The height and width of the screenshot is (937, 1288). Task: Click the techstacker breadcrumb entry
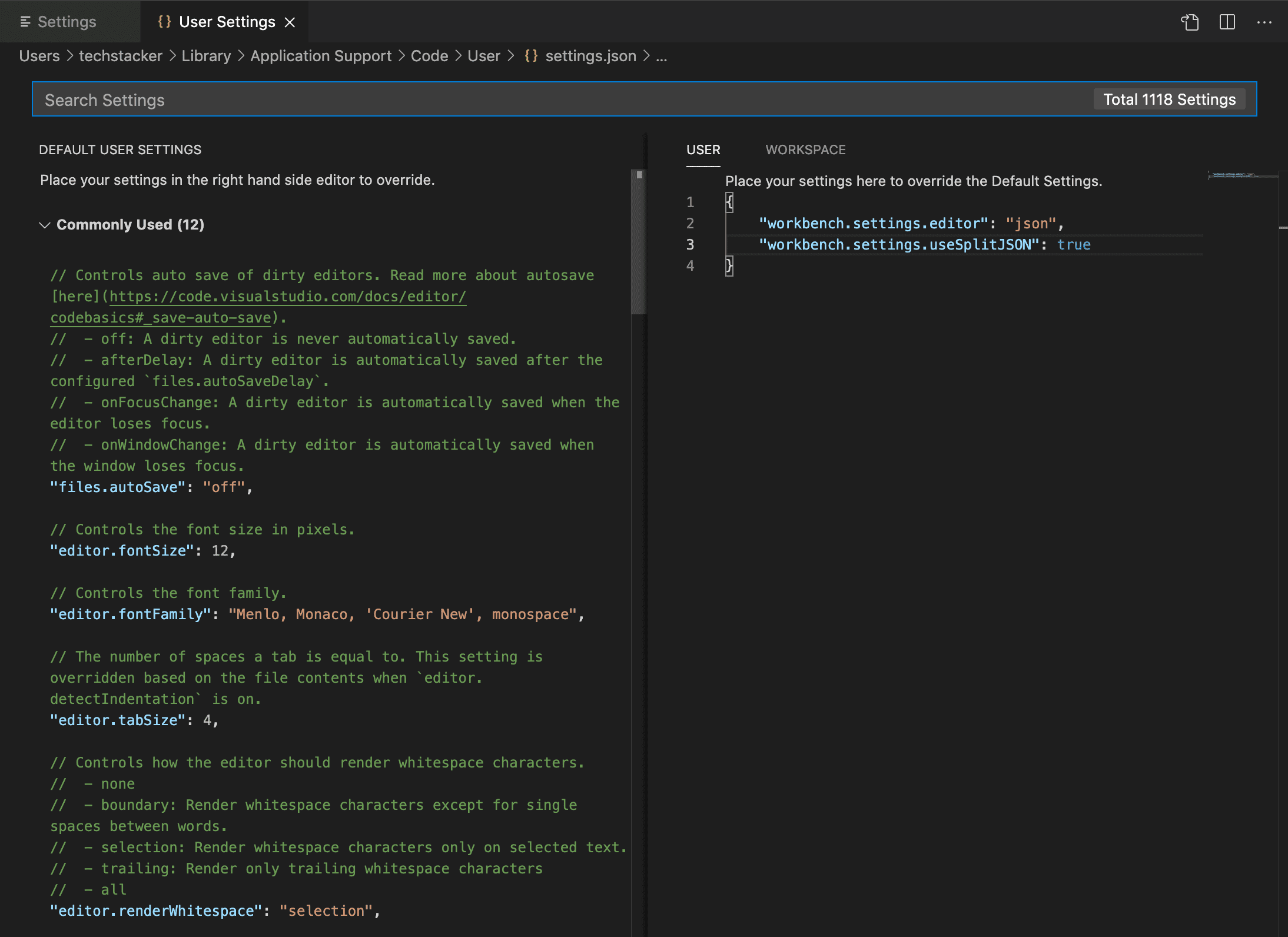pyautogui.click(x=120, y=56)
